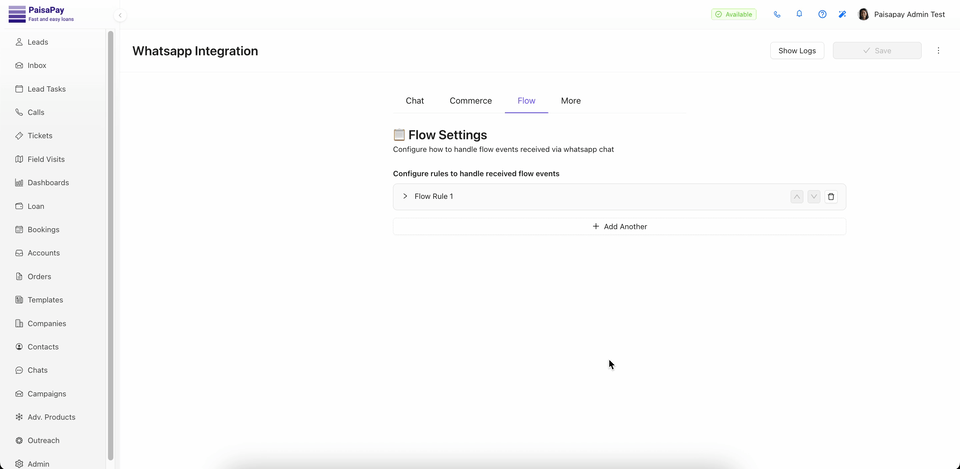Open notifications bell icon

[799, 14]
